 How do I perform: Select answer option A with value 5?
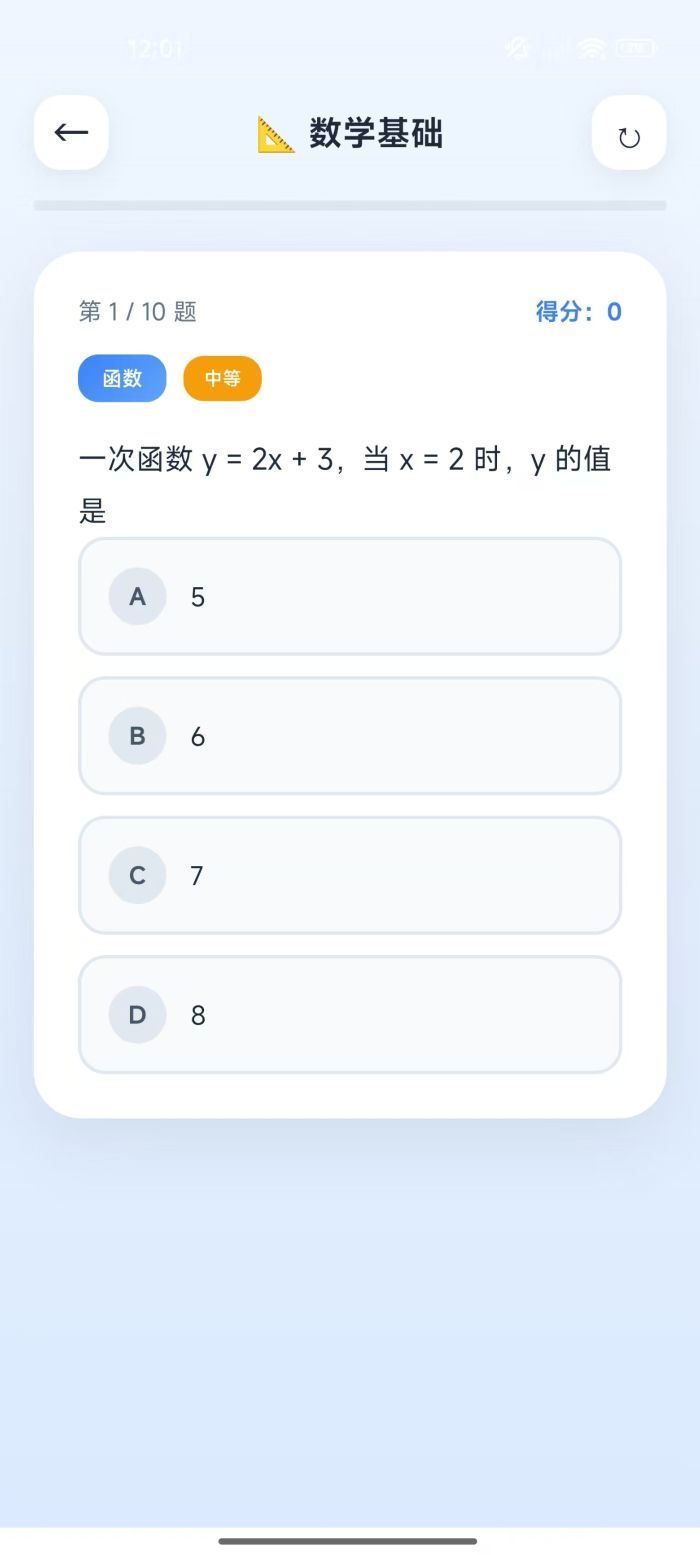350,596
